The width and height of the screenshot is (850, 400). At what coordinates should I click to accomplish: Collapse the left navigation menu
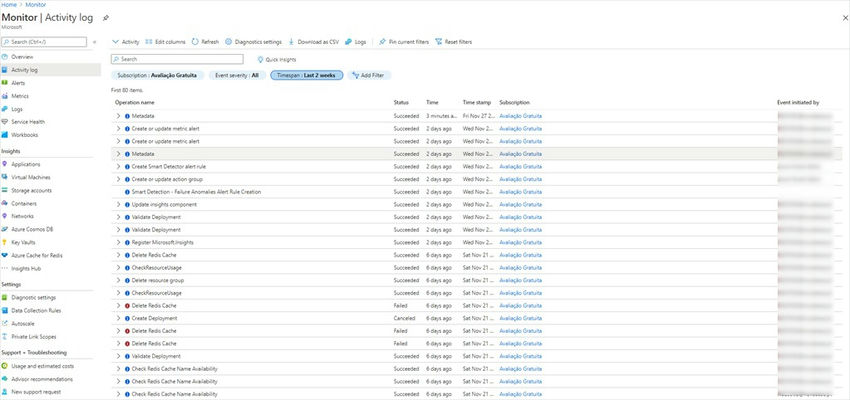tap(95, 42)
